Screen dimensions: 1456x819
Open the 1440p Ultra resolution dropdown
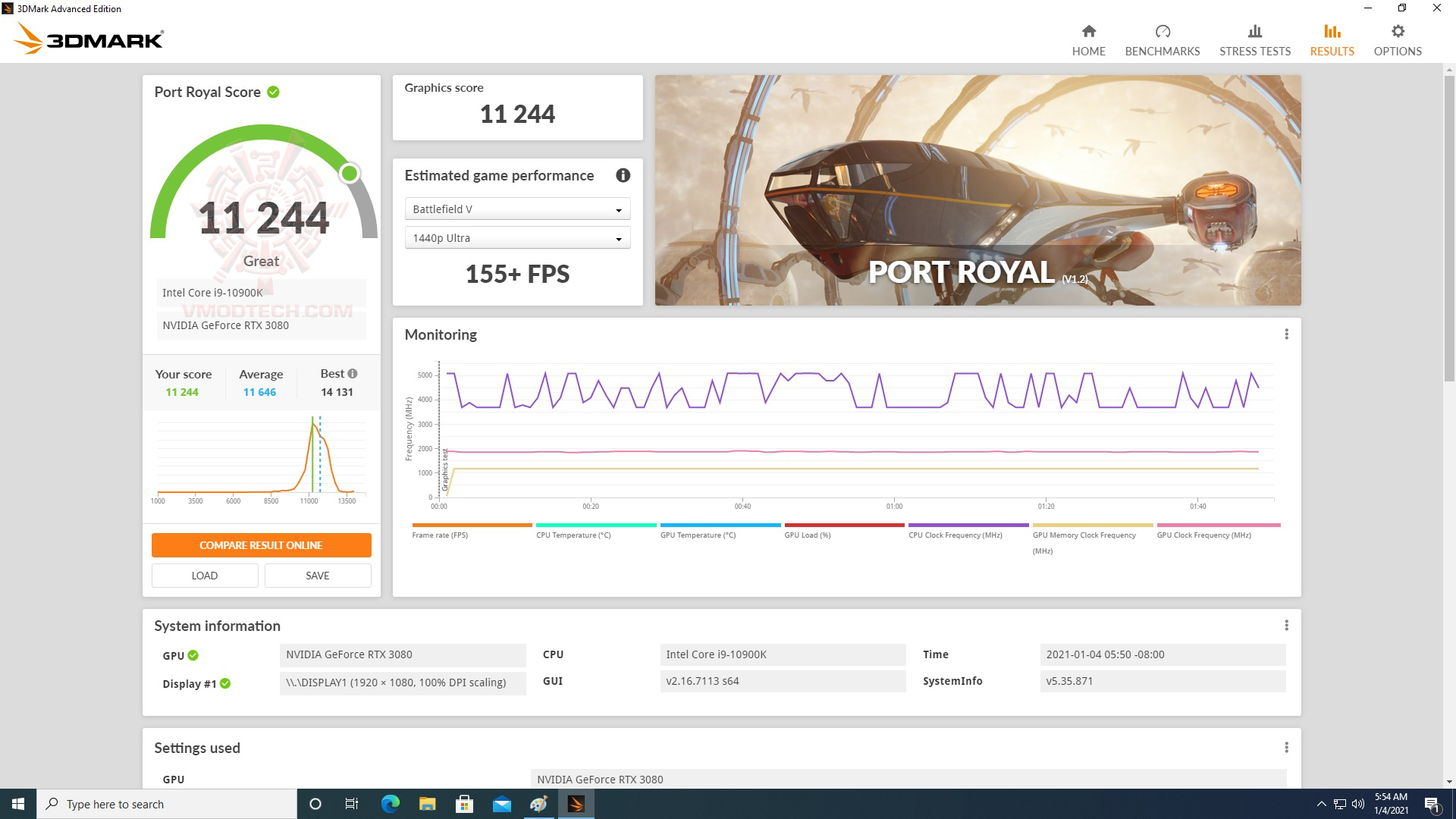point(517,237)
